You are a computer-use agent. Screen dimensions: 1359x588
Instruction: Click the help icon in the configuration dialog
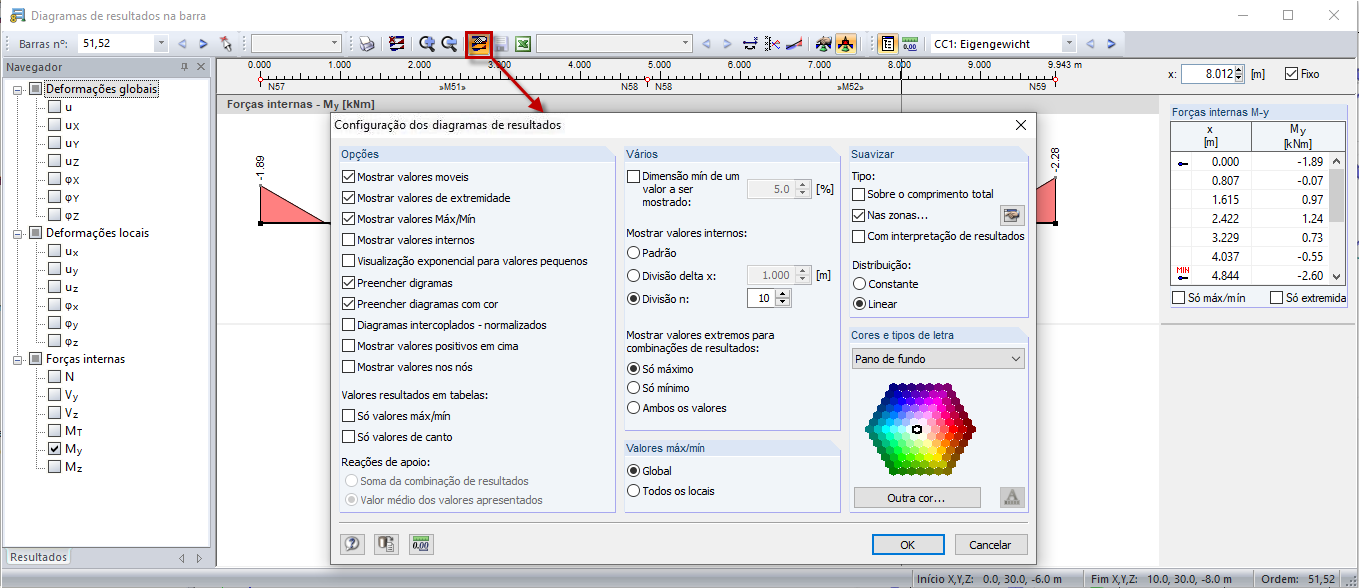click(x=352, y=543)
